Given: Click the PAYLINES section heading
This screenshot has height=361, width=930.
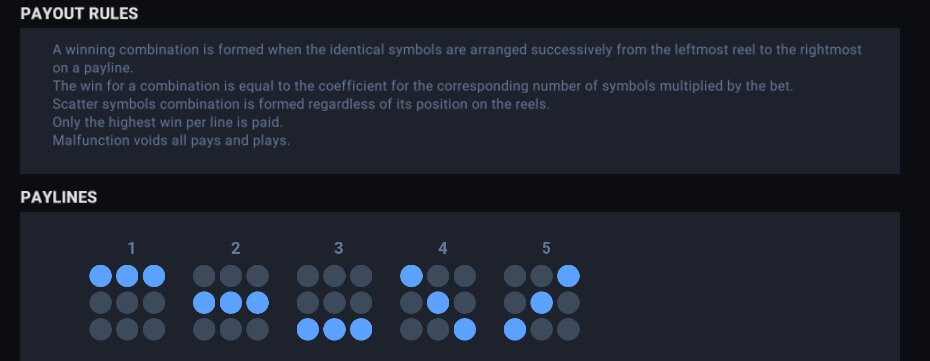Looking at the screenshot, I should pyautogui.click(x=59, y=197).
